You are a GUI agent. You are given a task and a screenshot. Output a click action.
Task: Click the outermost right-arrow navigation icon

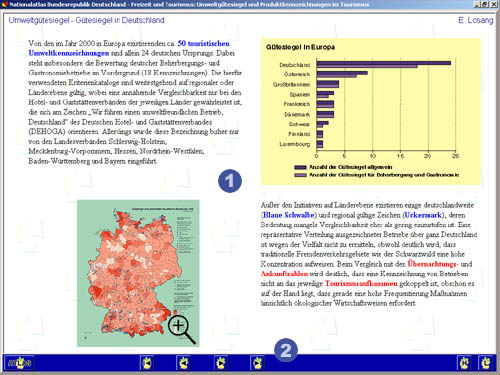[257, 363]
